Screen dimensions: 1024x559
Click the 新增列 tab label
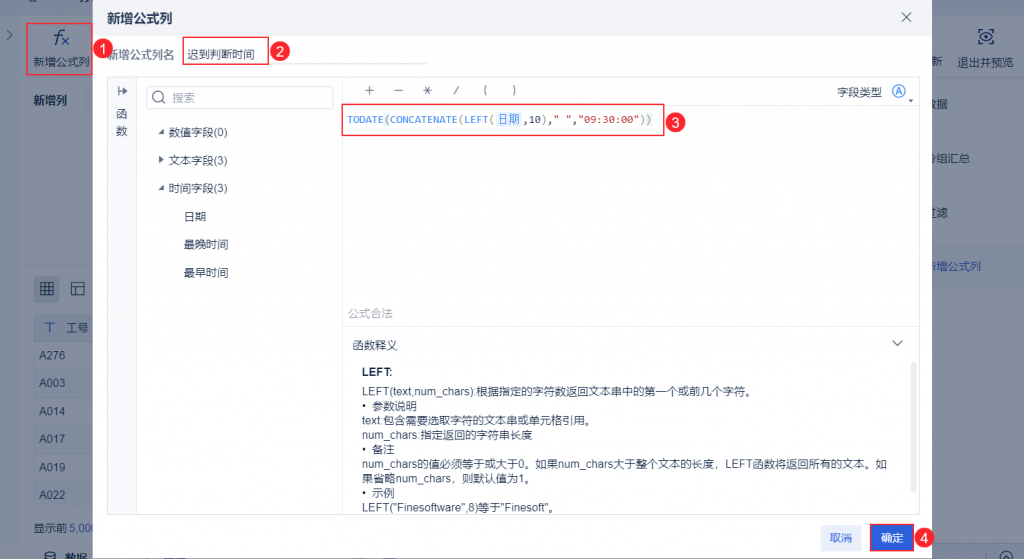pyautogui.click(x=50, y=101)
